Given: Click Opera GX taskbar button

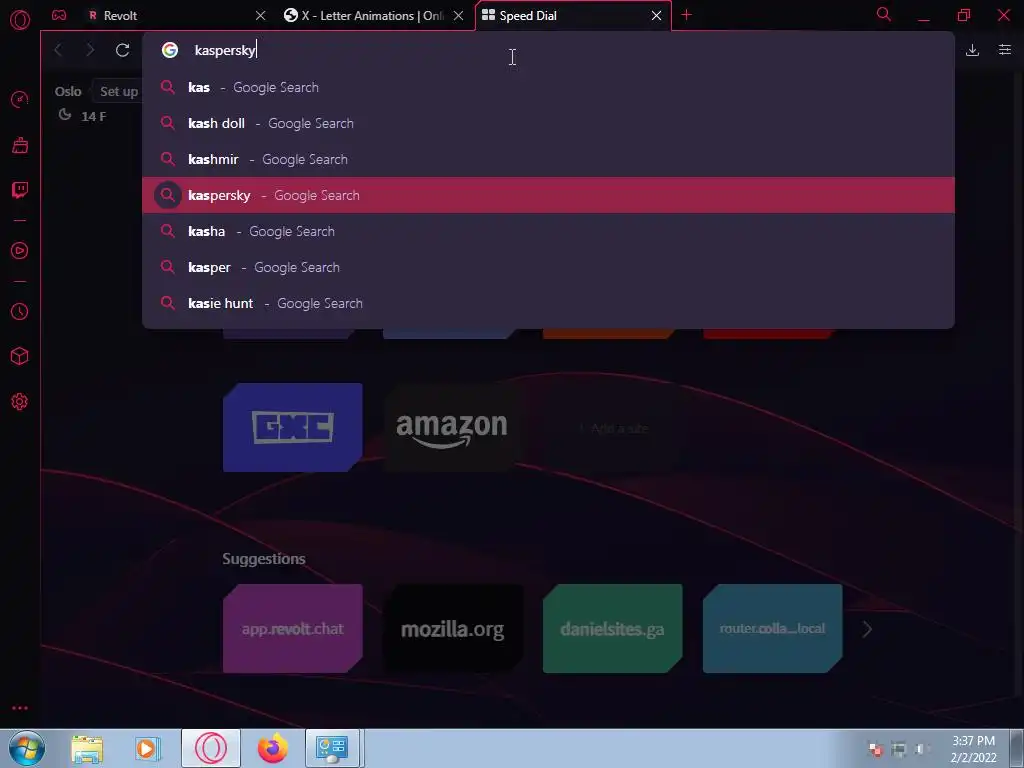Looking at the screenshot, I should pyautogui.click(x=211, y=748).
